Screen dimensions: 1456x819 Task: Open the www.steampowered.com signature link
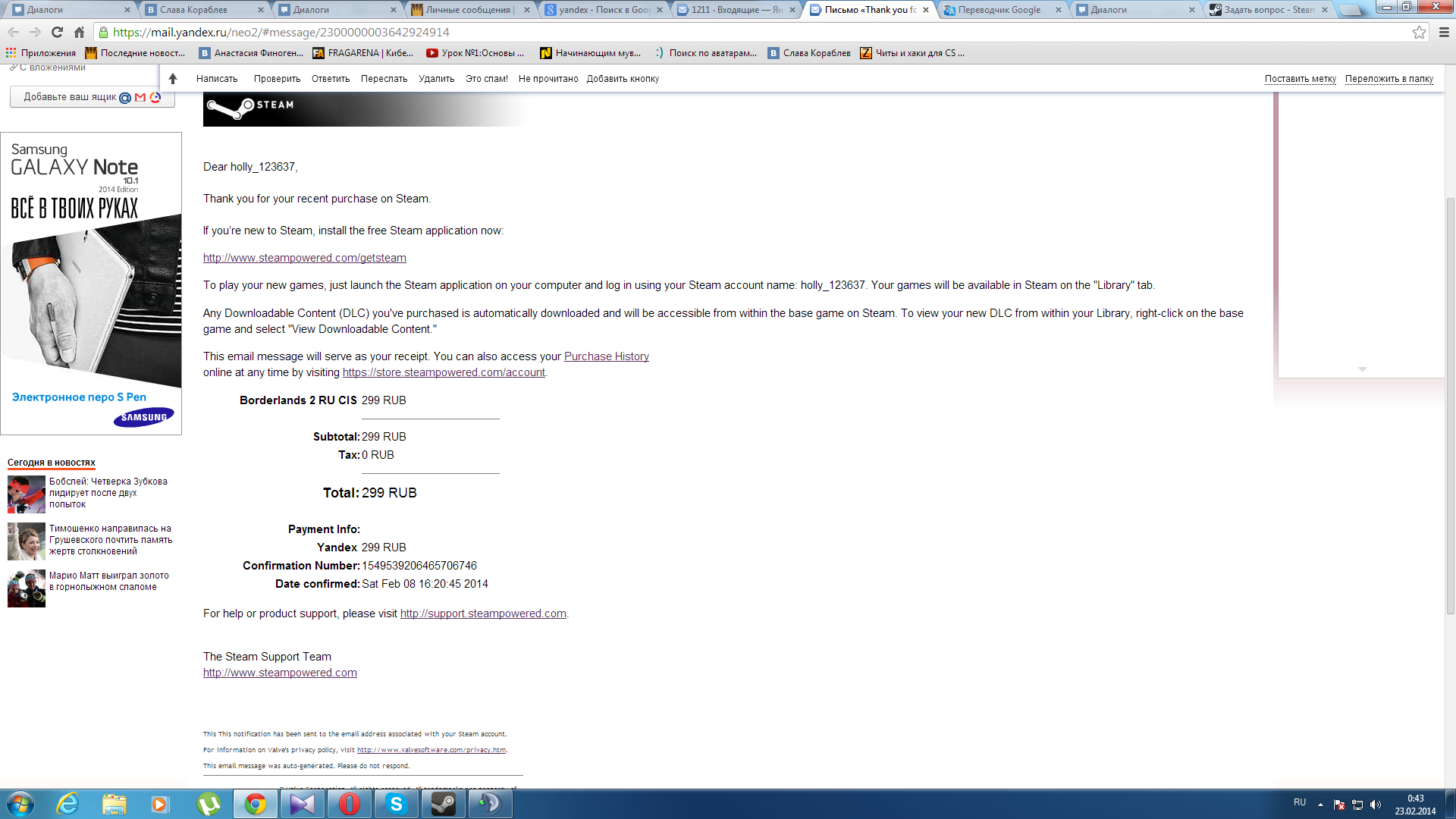(280, 673)
